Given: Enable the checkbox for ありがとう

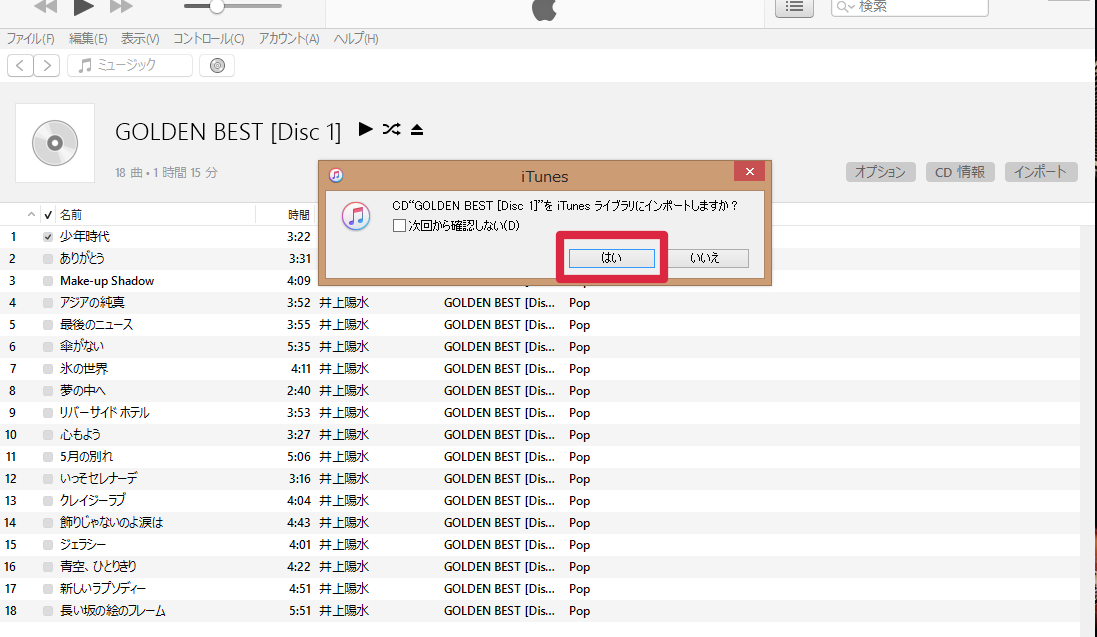Looking at the screenshot, I should [x=46, y=258].
